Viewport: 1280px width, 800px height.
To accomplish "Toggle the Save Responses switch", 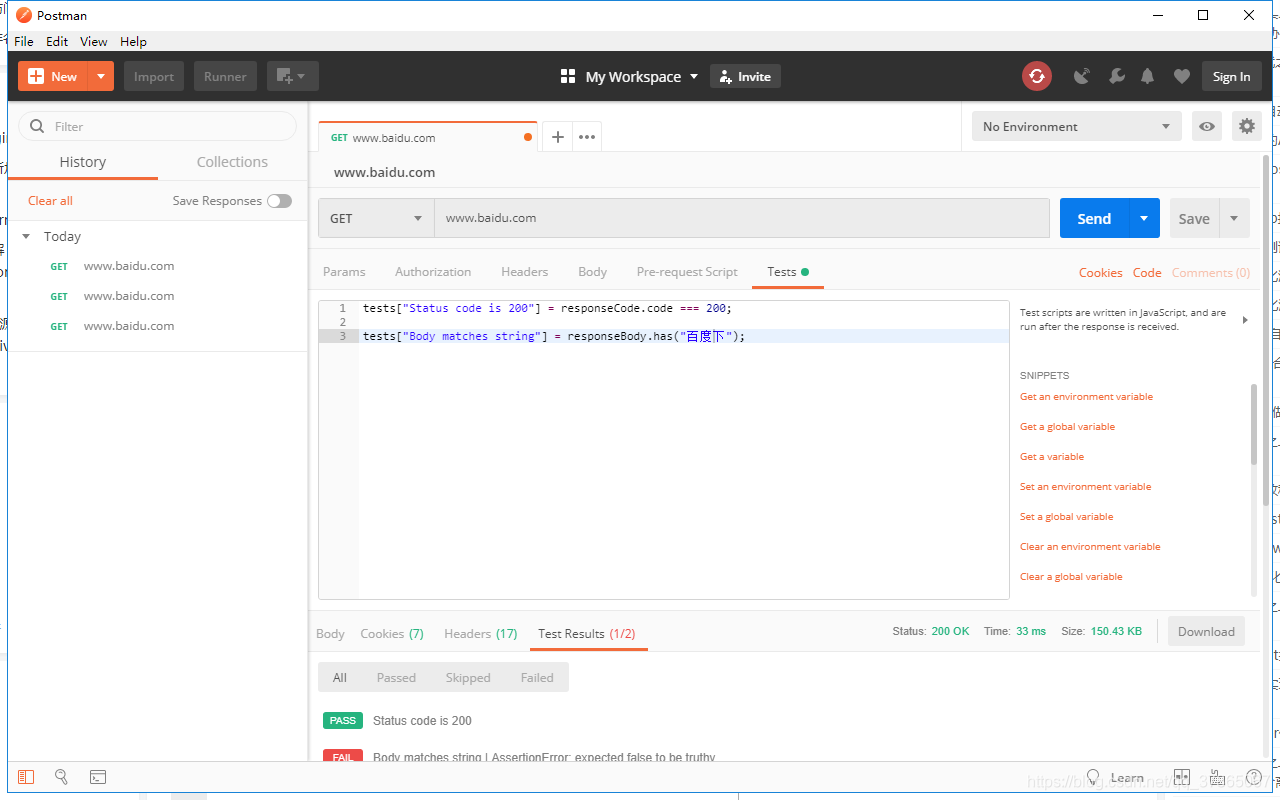I will (279, 201).
